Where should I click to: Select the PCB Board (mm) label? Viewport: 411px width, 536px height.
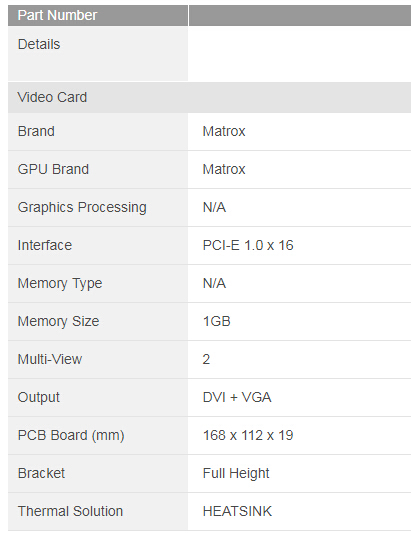71,436
